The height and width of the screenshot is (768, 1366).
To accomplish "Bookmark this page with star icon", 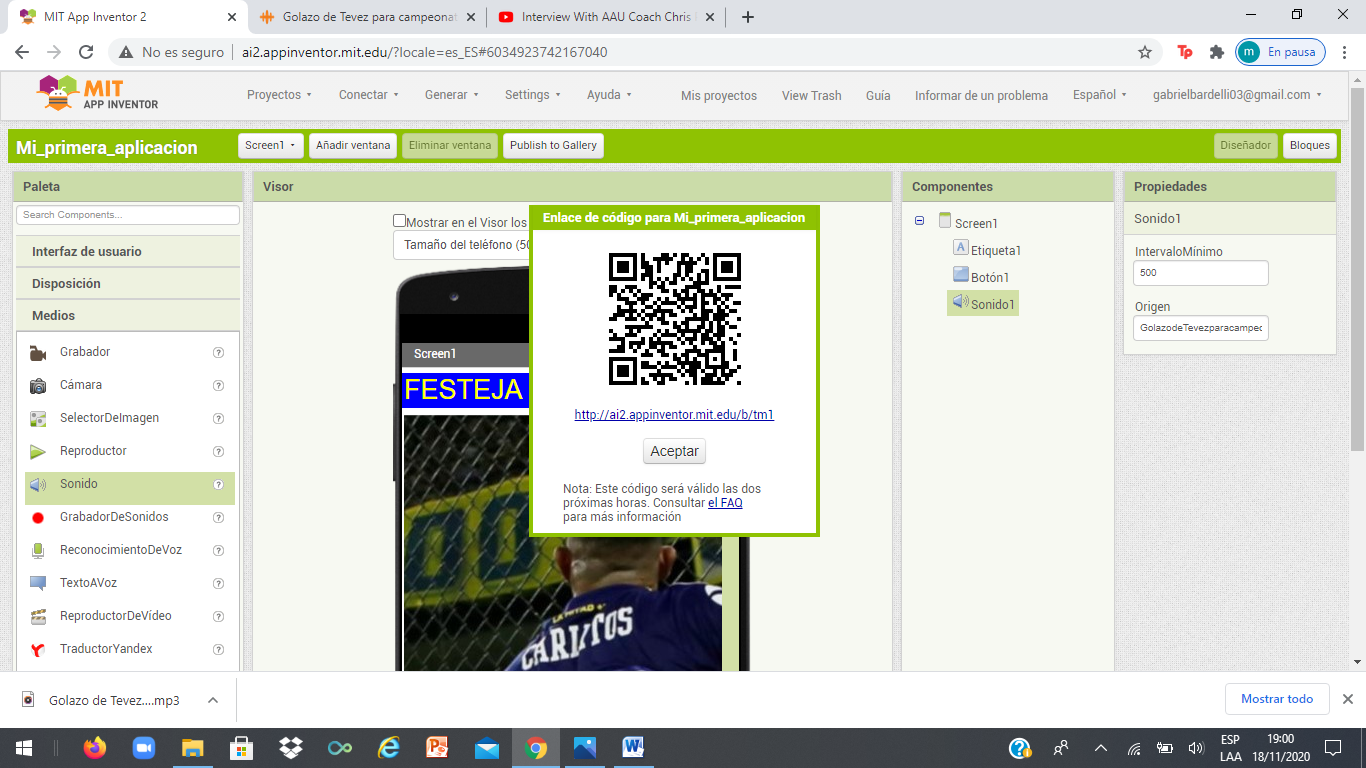I will [x=1145, y=52].
